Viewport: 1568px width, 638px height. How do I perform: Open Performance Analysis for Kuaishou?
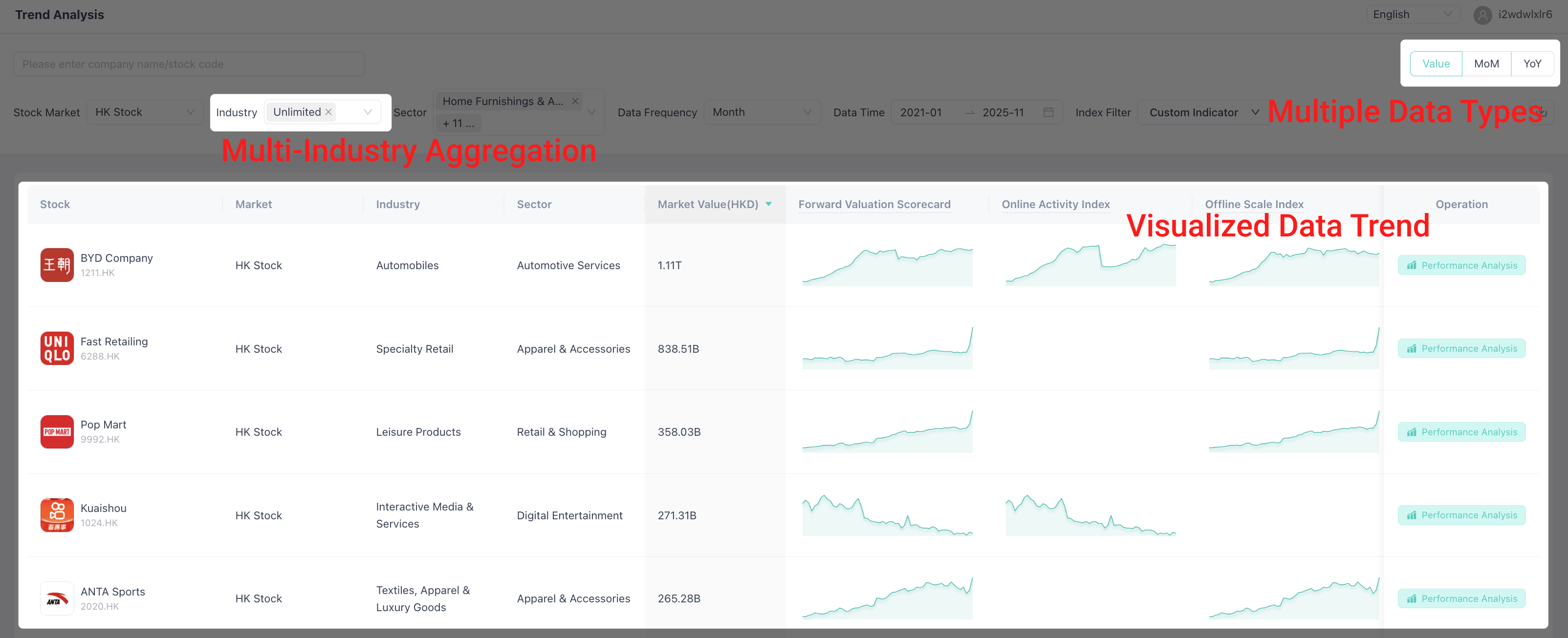1461,515
